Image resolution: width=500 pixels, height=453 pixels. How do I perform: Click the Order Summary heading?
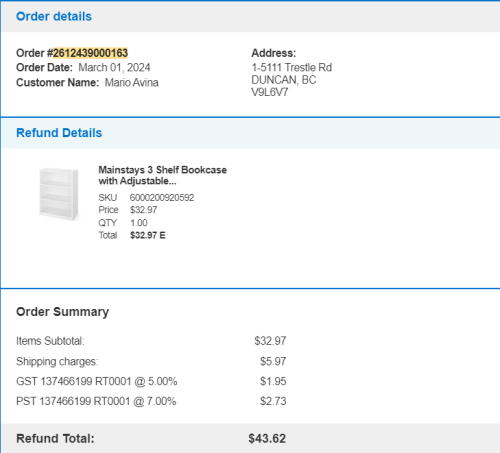[62, 312]
